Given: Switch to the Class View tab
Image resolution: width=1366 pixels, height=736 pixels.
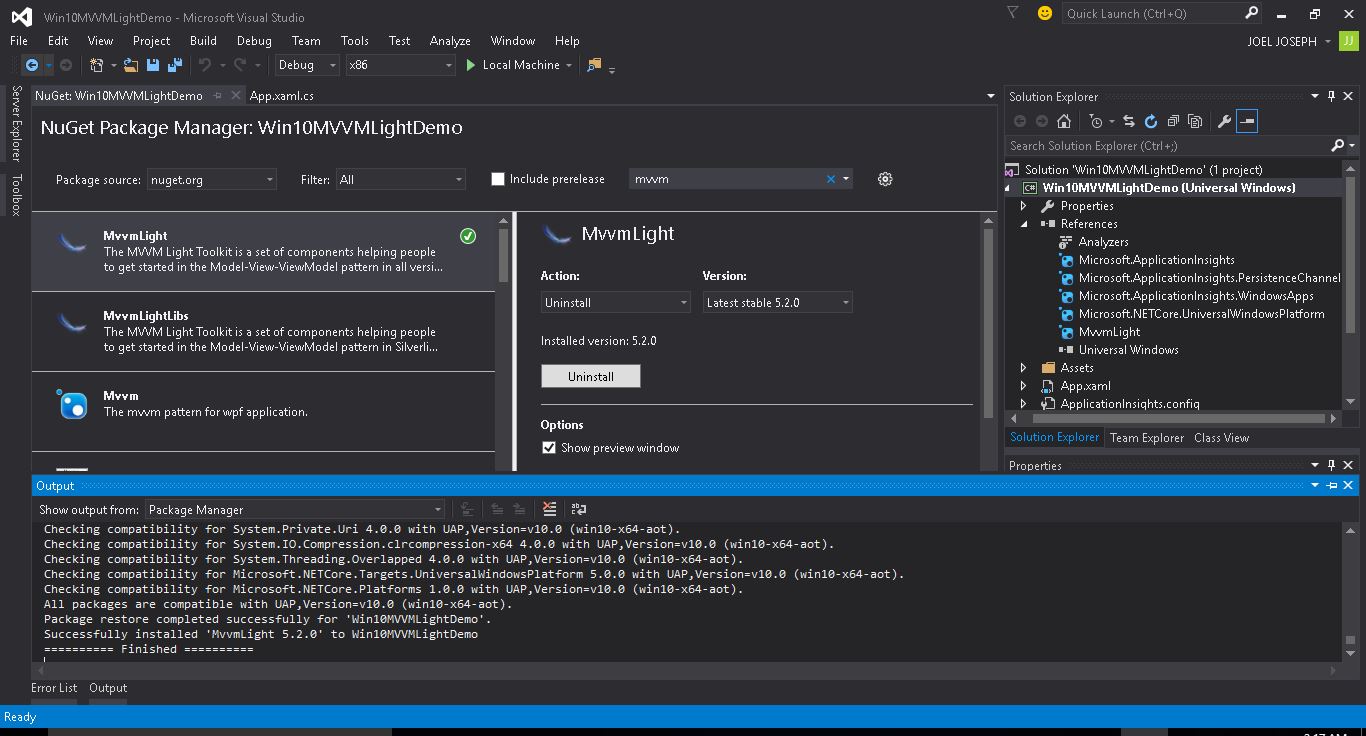Looking at the screenshot, I should (x=1221, y=438).
